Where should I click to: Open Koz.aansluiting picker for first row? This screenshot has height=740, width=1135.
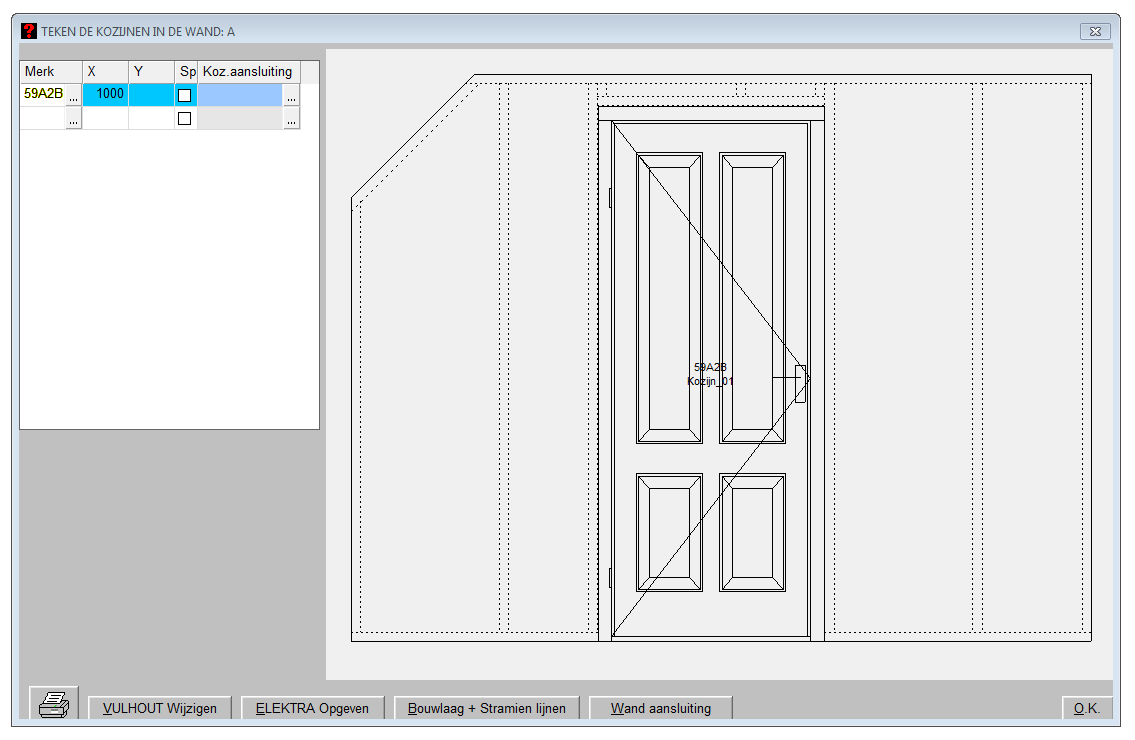tap(291, 96)
